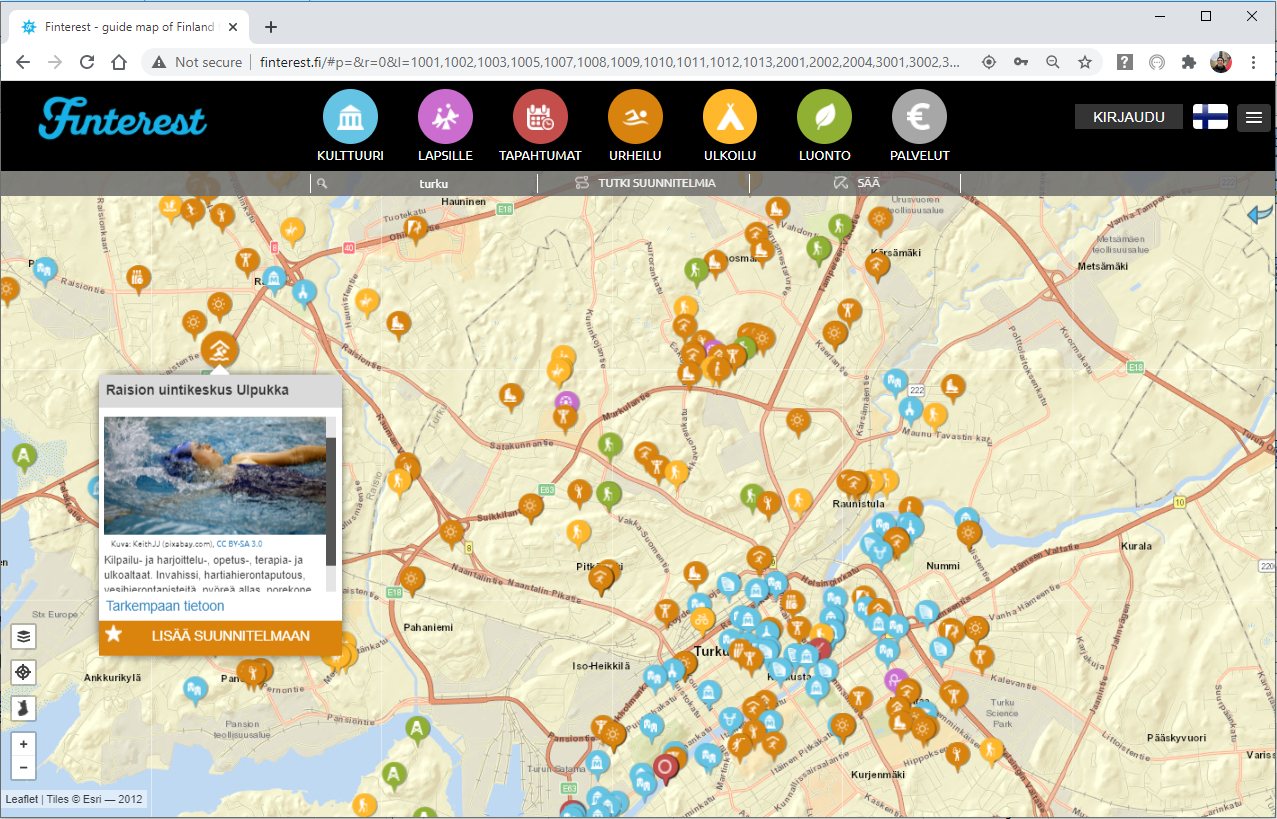Toggle the Tapahtumat events category

point(540,118)
